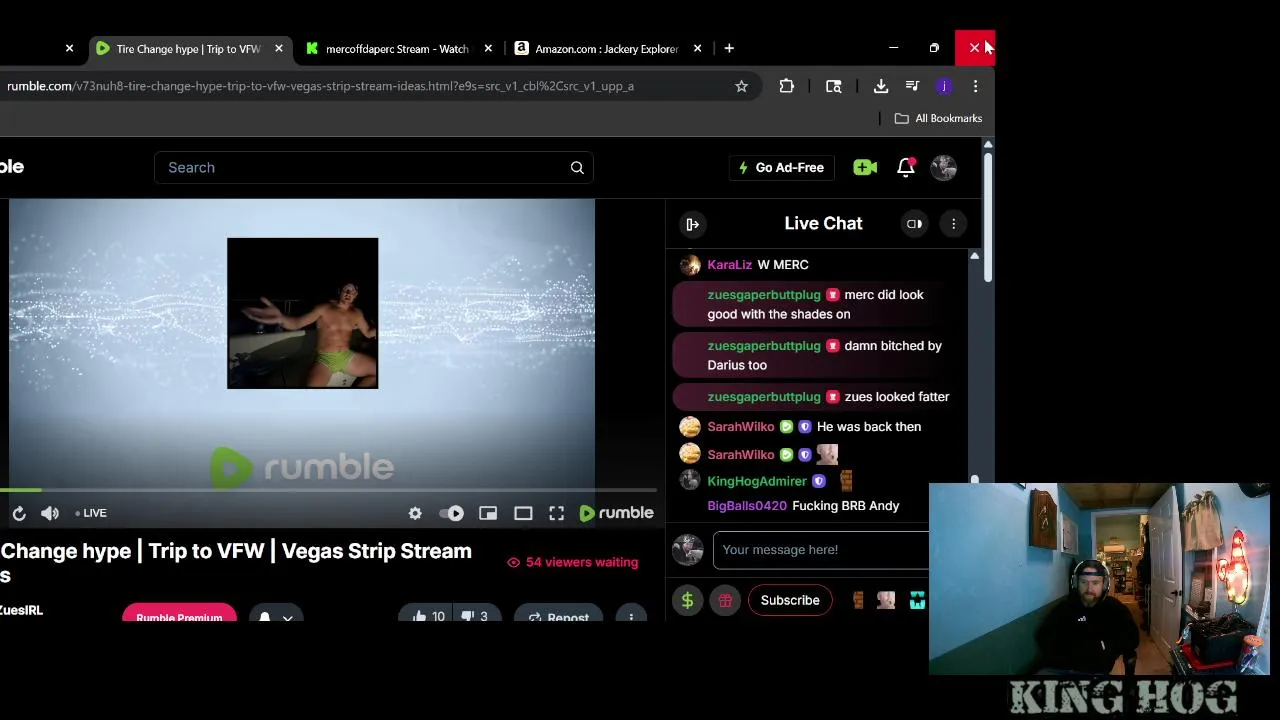Open Chrome three-dot menu

pos(975,86)
